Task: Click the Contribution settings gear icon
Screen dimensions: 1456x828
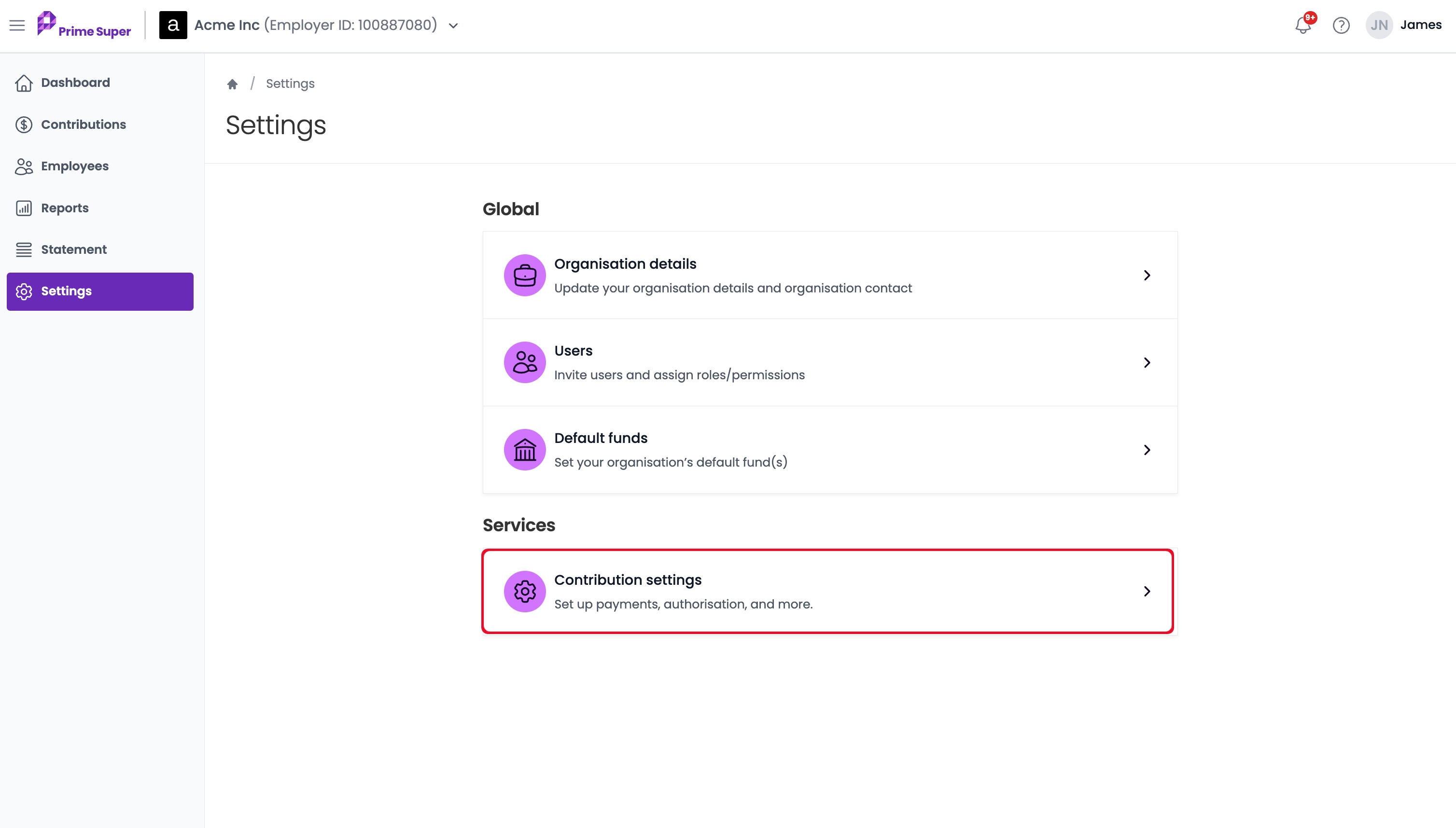Action: pyautogui.click(x=525, y=592)
